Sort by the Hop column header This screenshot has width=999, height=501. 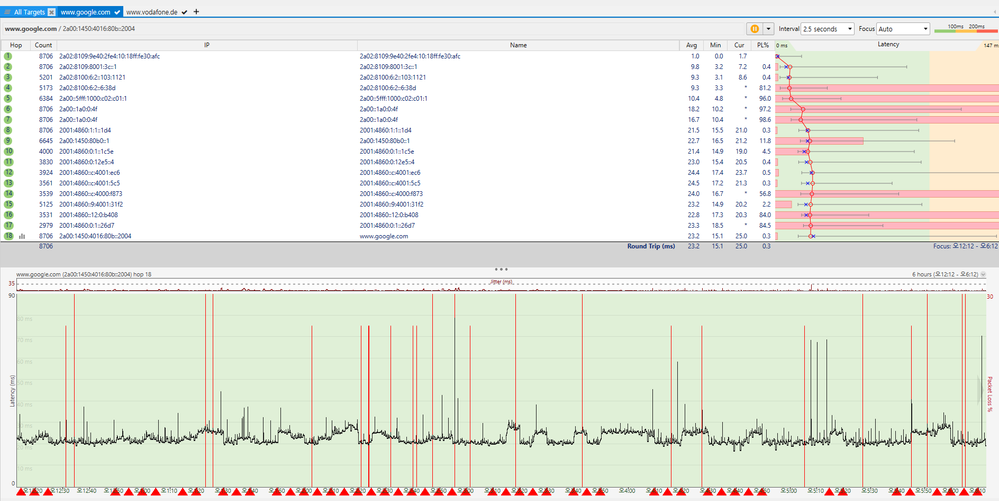coord(16,45)
